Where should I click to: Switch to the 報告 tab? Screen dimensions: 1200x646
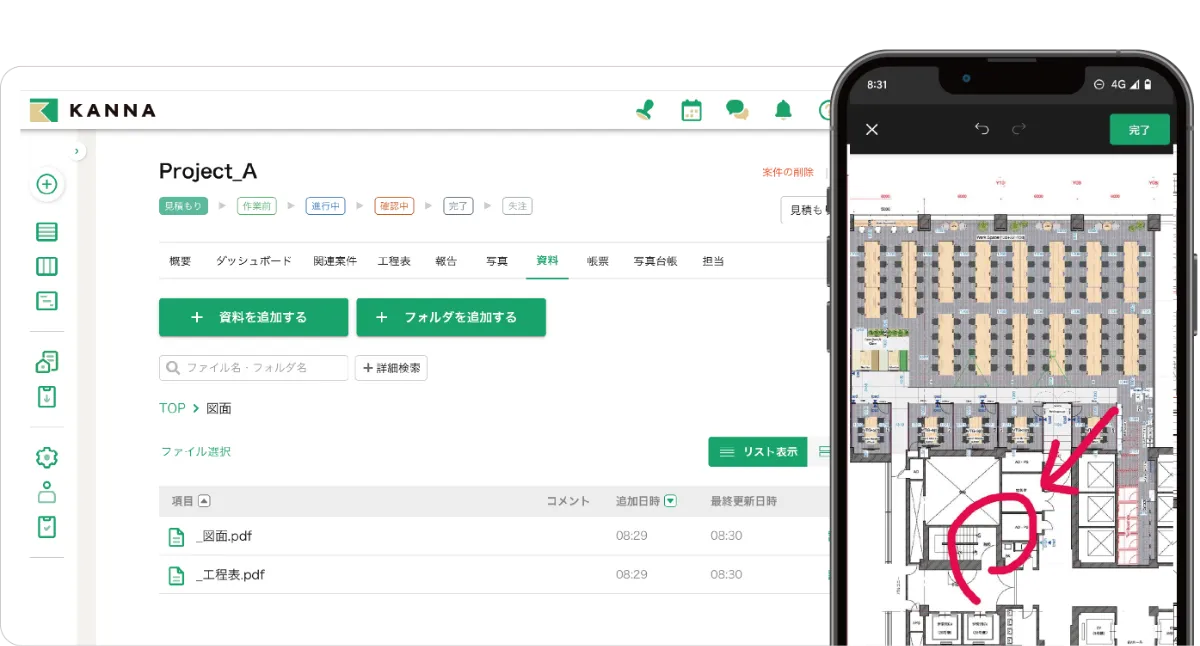(x=446, y=261)
